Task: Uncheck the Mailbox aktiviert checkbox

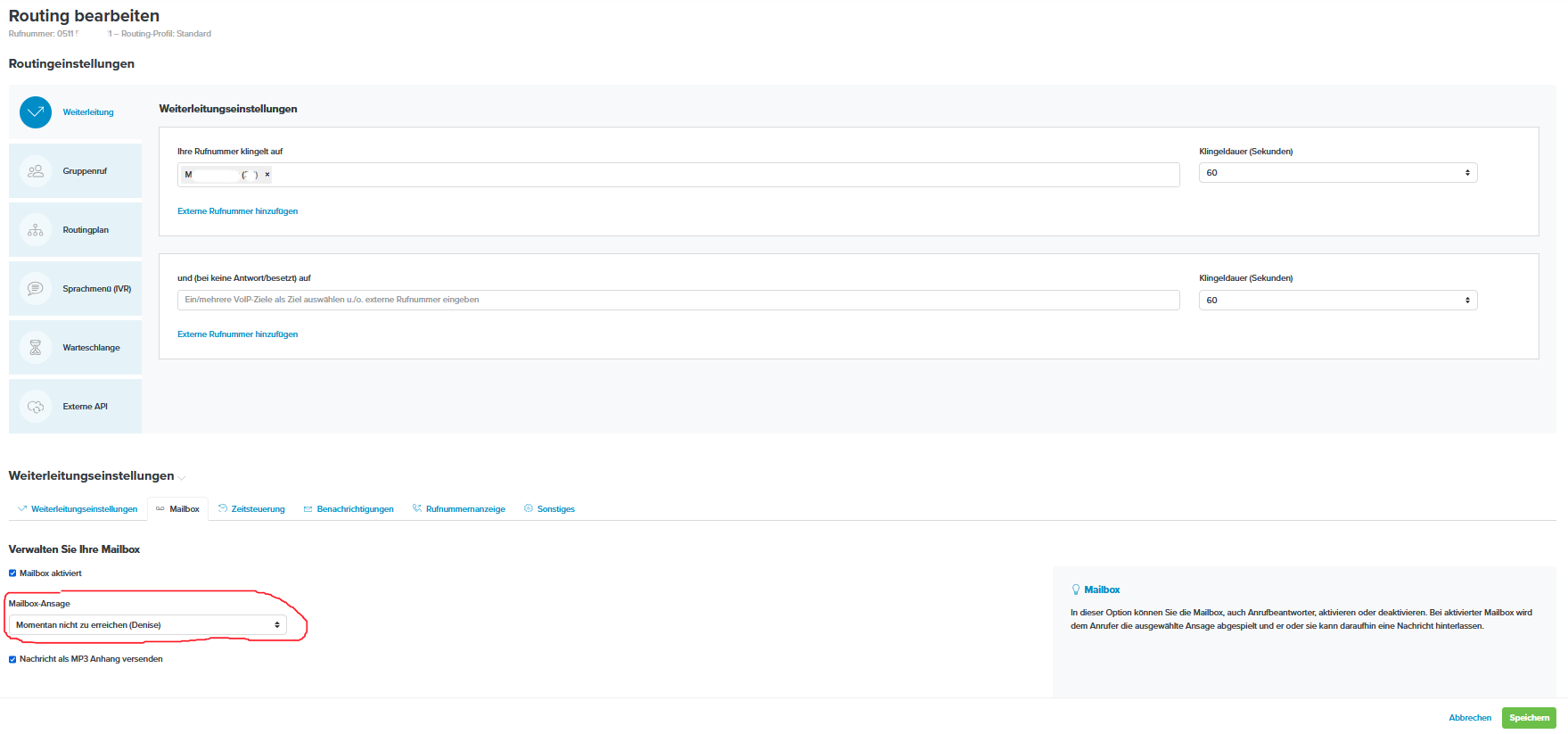Action: tap(12, 573)
